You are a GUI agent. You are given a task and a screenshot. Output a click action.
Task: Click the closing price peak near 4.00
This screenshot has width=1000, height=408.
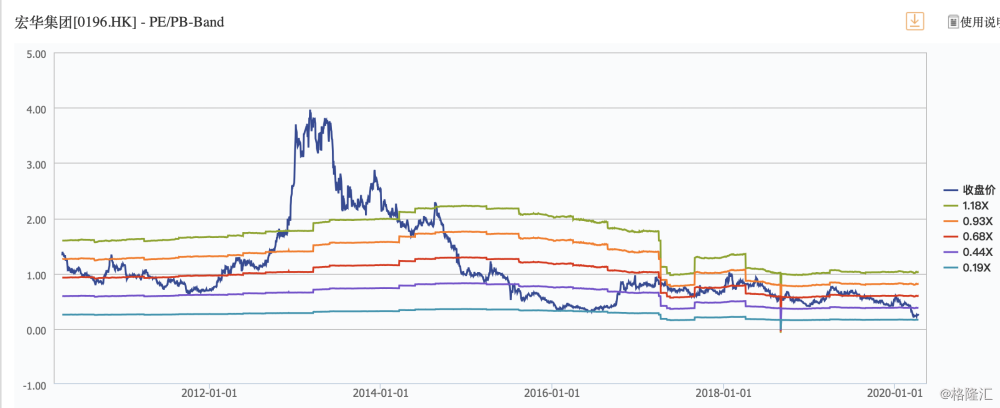pyautogui.click(x=311, y=112)
